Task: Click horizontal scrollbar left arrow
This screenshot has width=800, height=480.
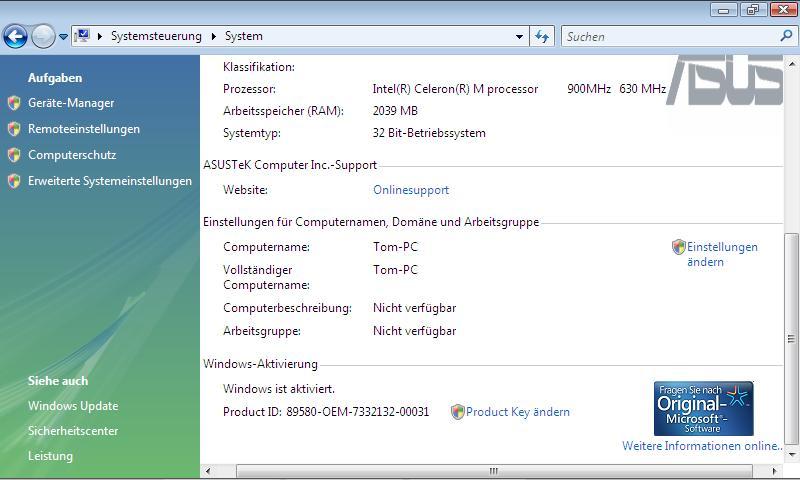Action: 208,471
